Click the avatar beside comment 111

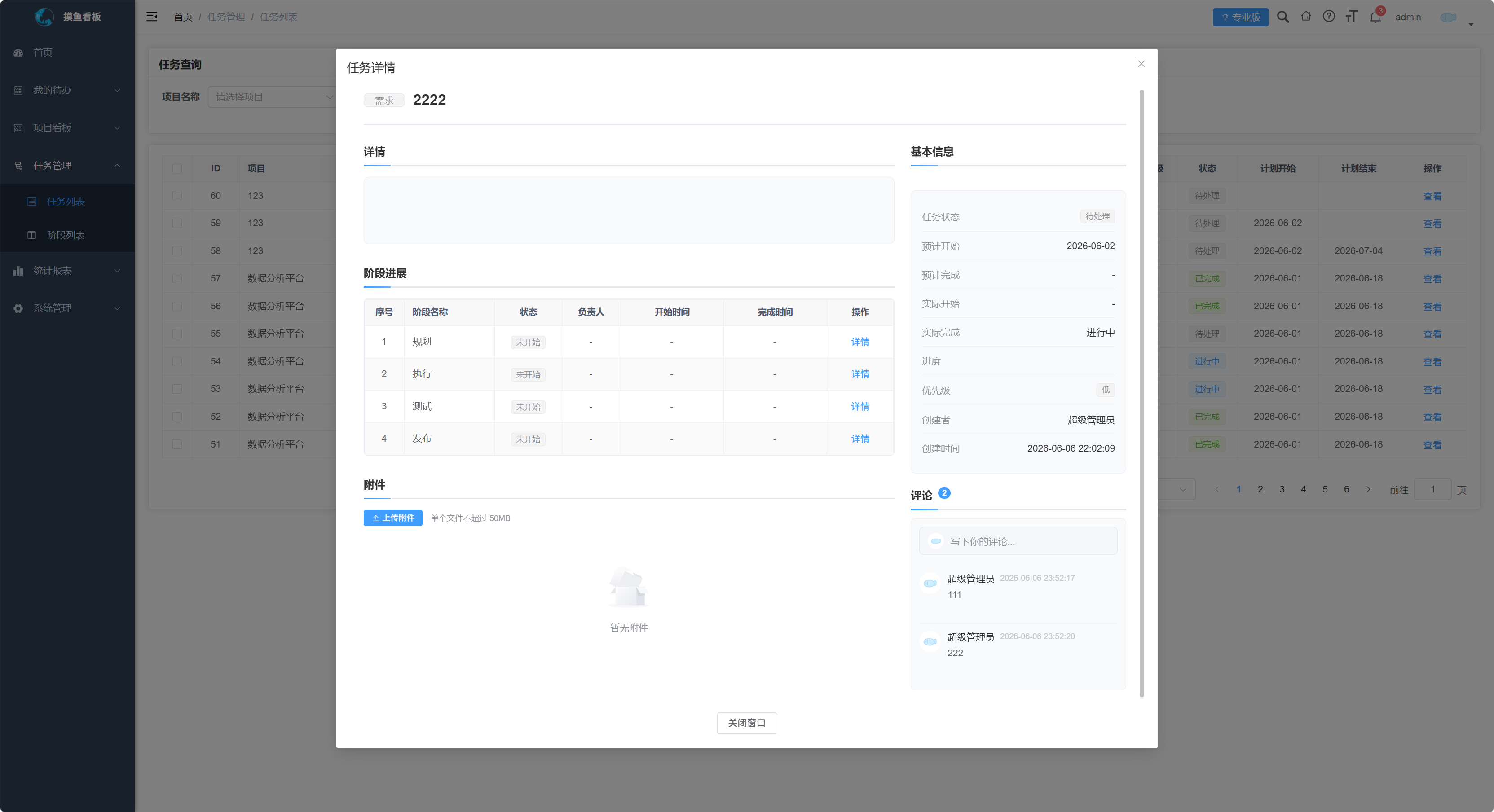(930, 584)
